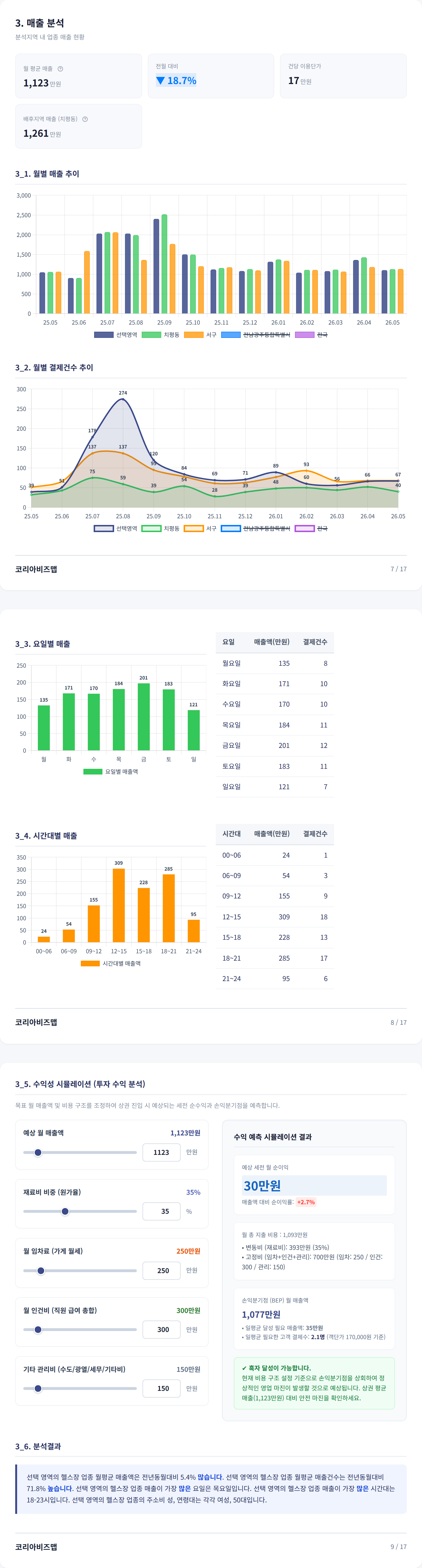Click the help icon beside 월 평균 매출
Image resolution: width=422 pixels, height=1568 pixels.
(60, 69)
